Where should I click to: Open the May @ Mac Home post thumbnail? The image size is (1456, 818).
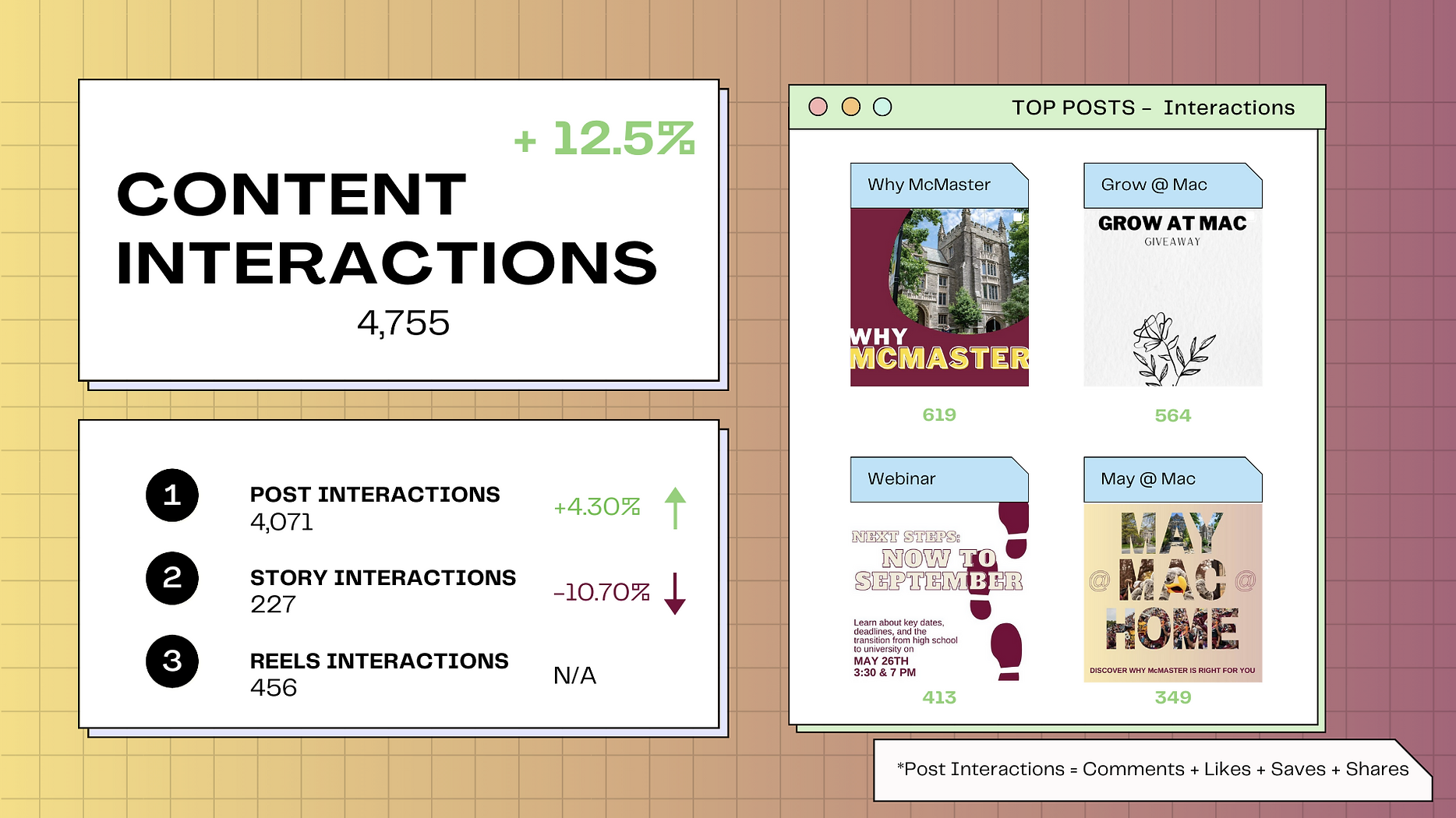(x=1173, y=592)
